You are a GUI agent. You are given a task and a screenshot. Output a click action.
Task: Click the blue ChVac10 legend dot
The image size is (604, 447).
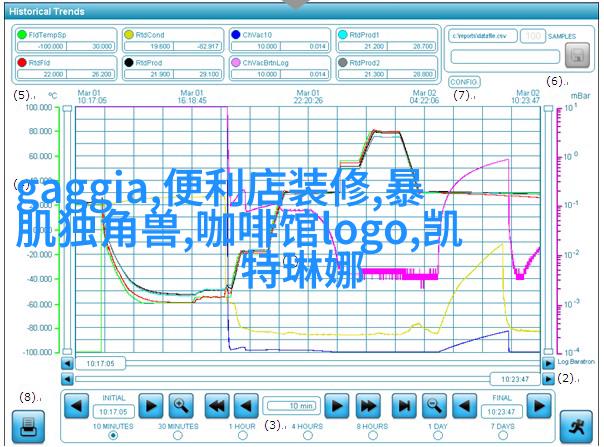[x=236, y=34]
